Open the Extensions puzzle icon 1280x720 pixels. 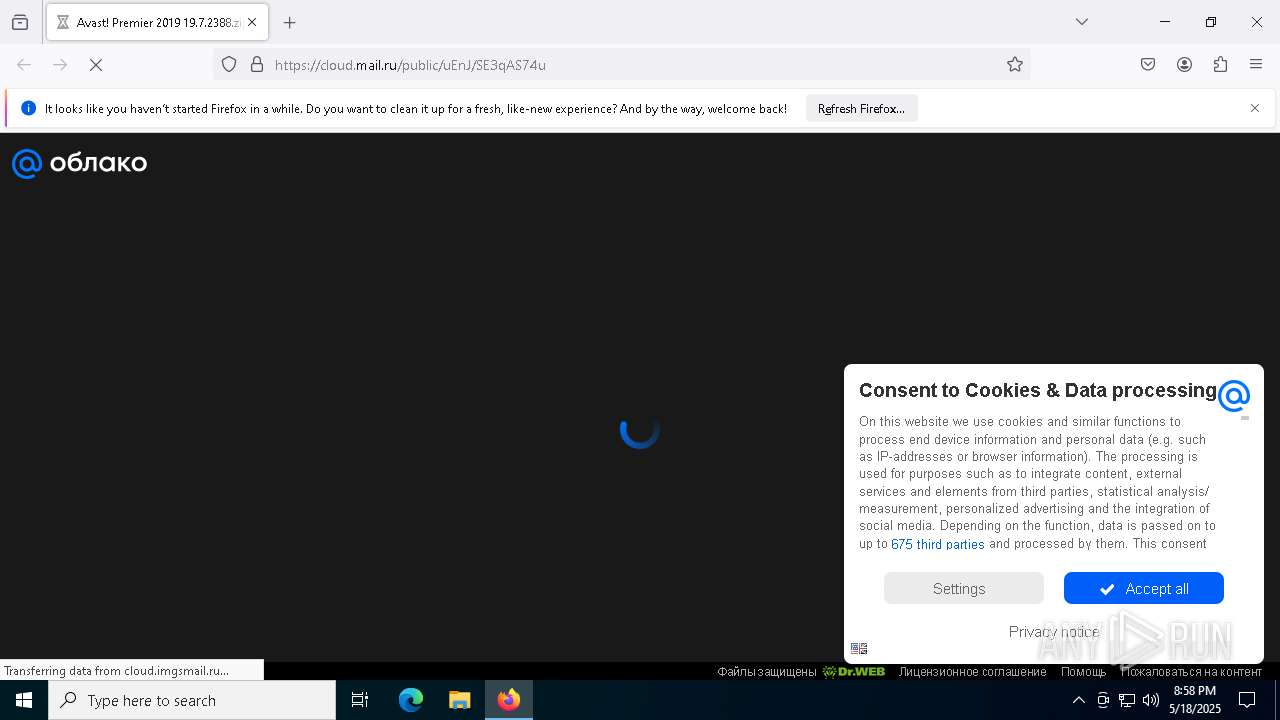1220,65
